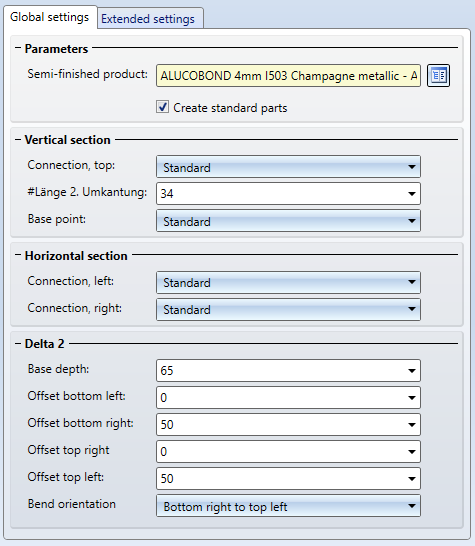Select the Global settings tab
The width and height of the screenshot is (475, 546).
(x=49, y=17)
